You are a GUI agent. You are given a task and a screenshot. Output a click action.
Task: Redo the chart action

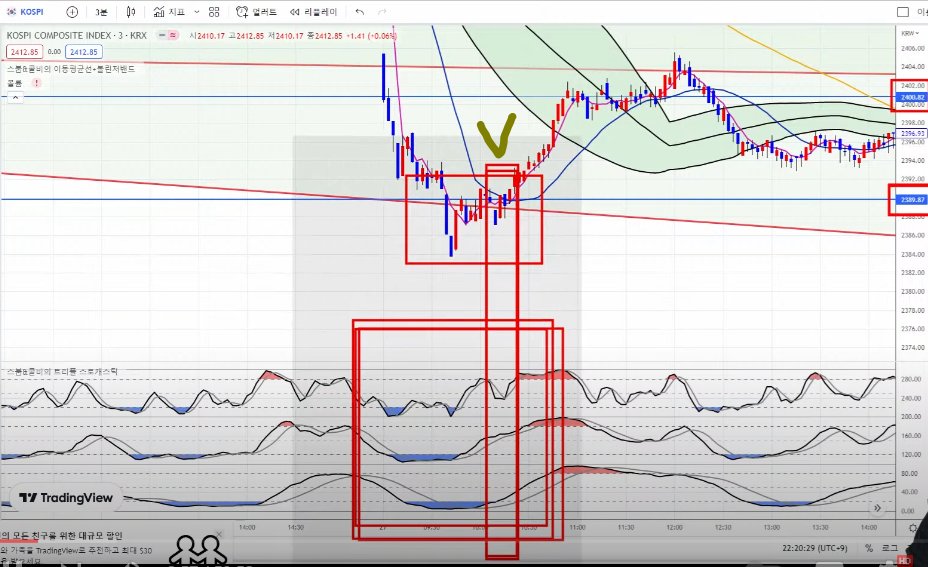[x=382, y=12]
